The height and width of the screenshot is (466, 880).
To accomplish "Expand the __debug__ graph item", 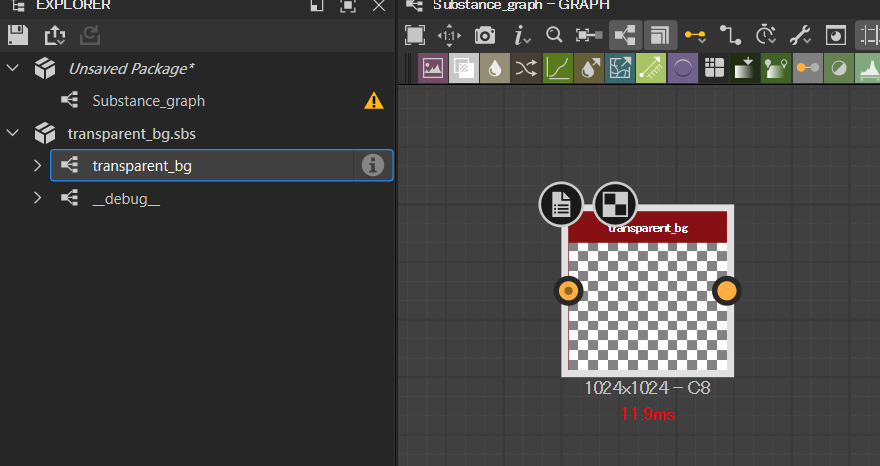I will click(38, 198).
